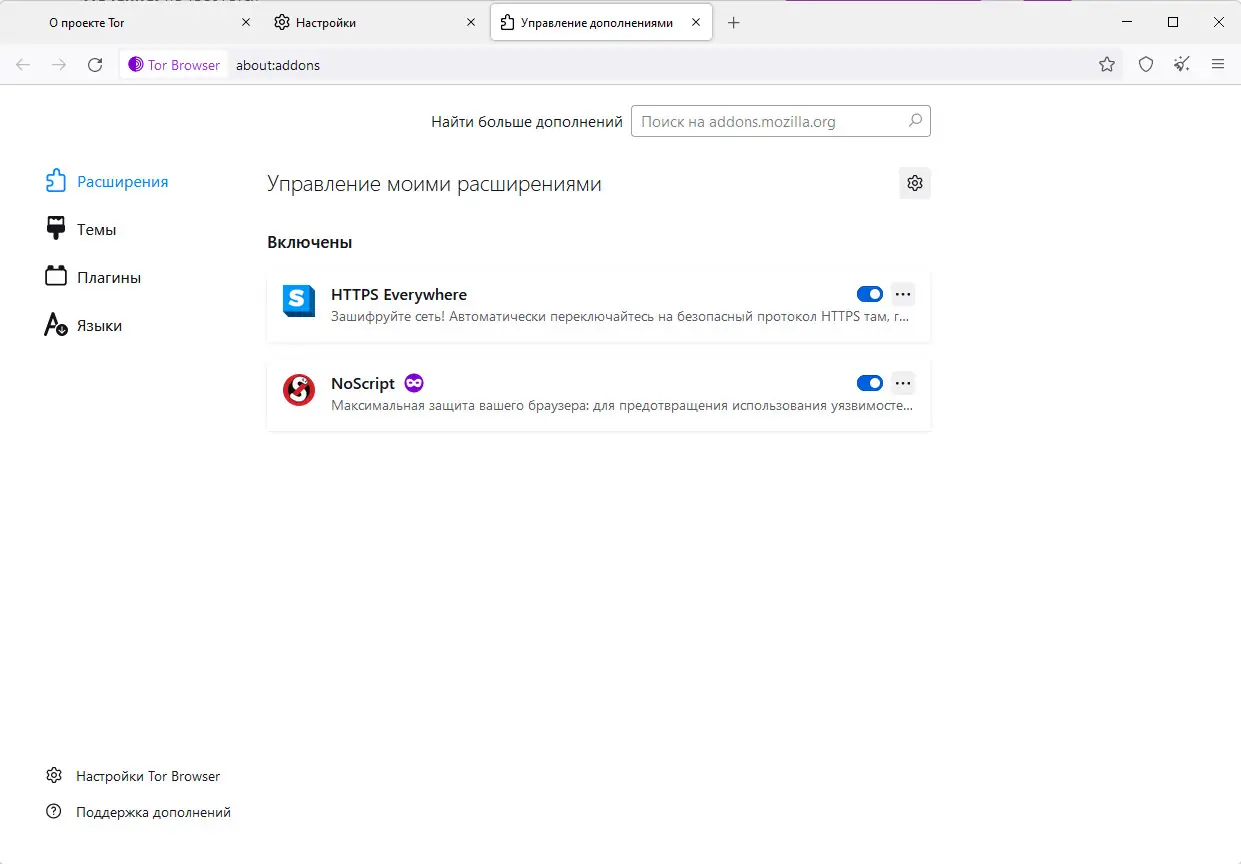Close the 'О проекте Tor' tab
The width and height of the screenshot is (1241, 864).
(x=246, y=22)
